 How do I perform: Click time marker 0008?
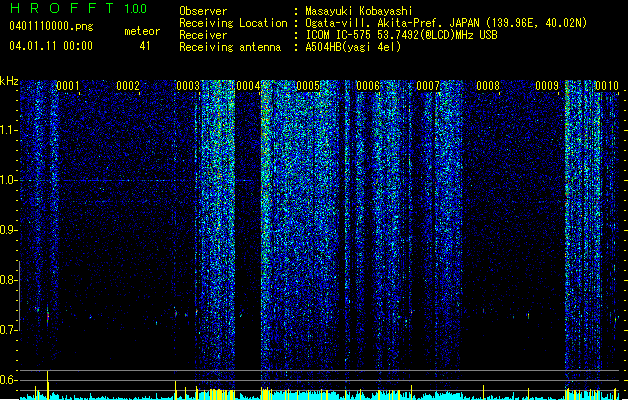(x=488, y=86)
